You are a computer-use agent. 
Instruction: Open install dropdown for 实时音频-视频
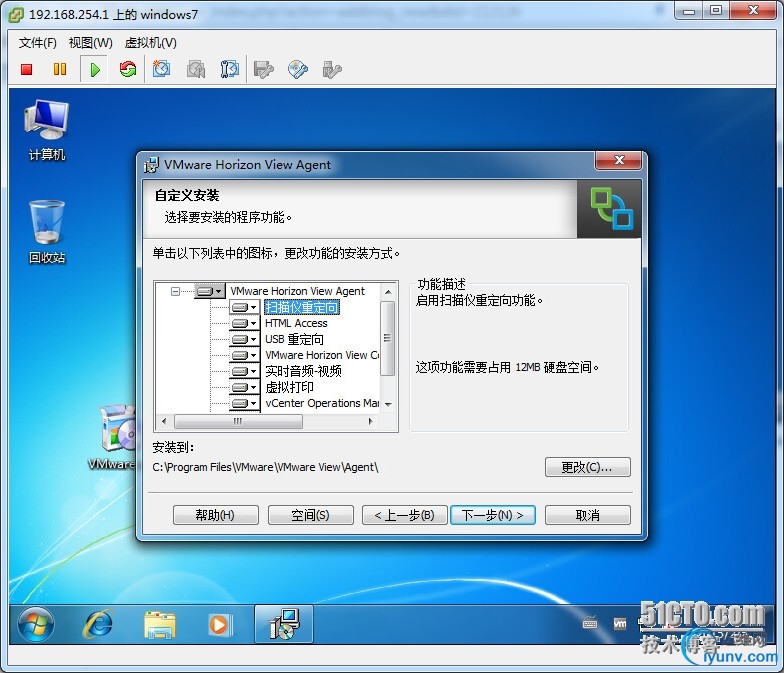click(x=244, y=371)
